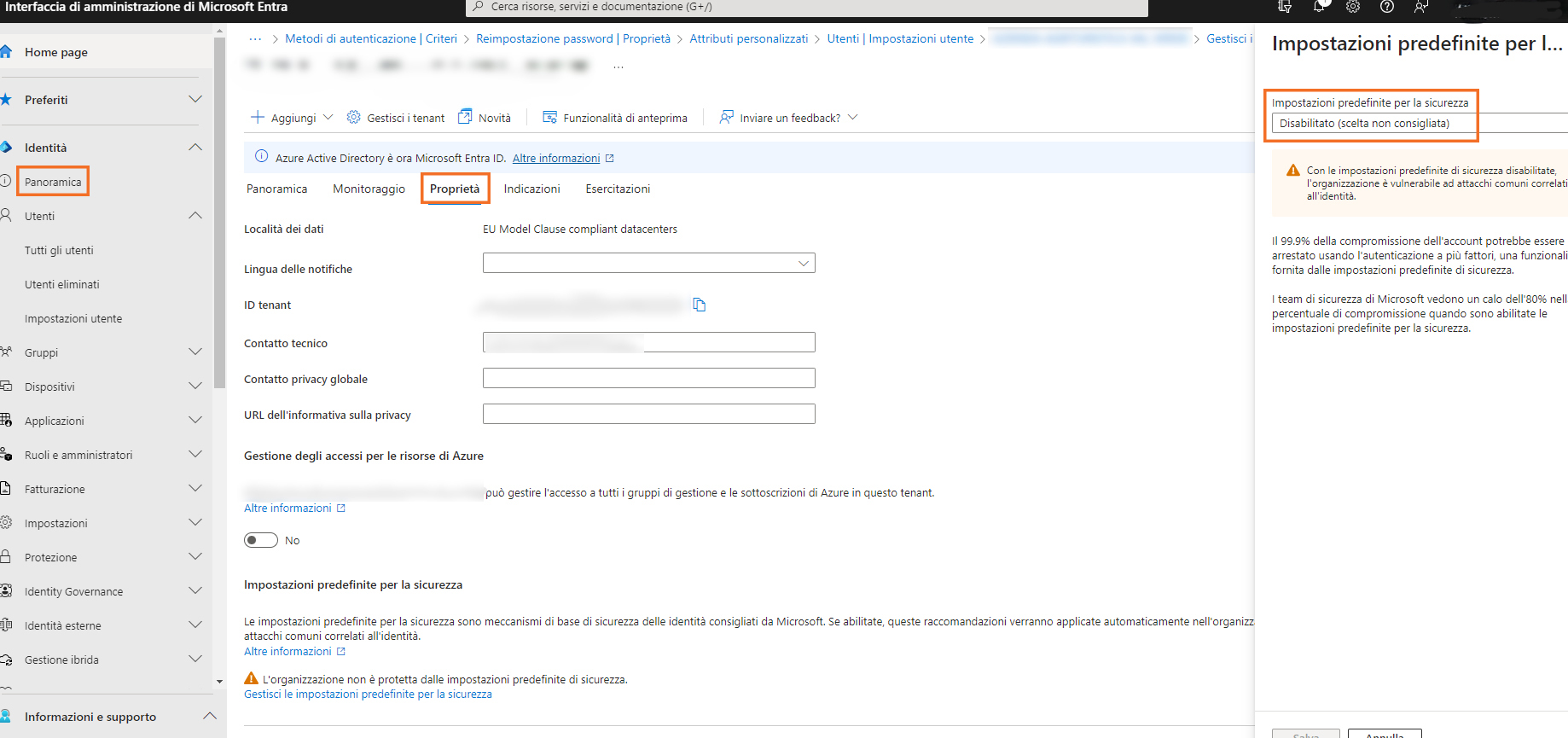Switch to the Esercitazioni tab
The height and width of the screenshot is (738, 1568).
click(618, 189)
